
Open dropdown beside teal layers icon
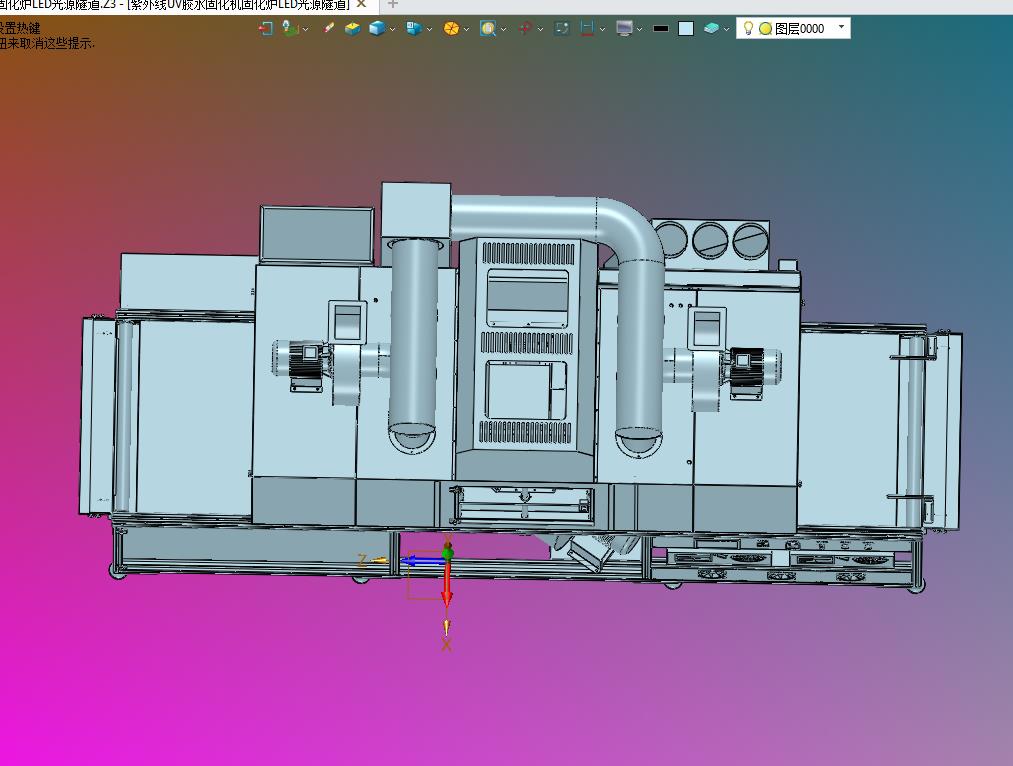(727, 29)
